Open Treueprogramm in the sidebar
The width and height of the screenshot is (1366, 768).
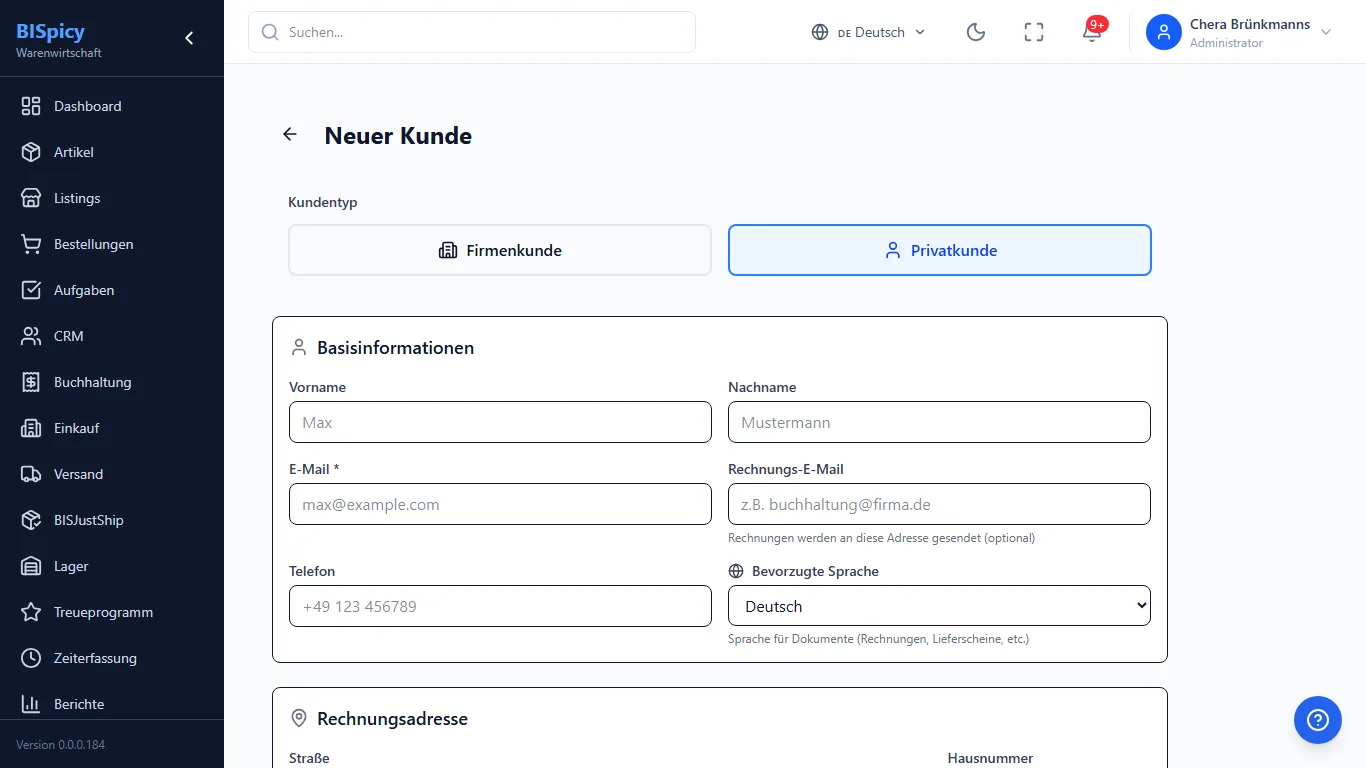[112, 612]
